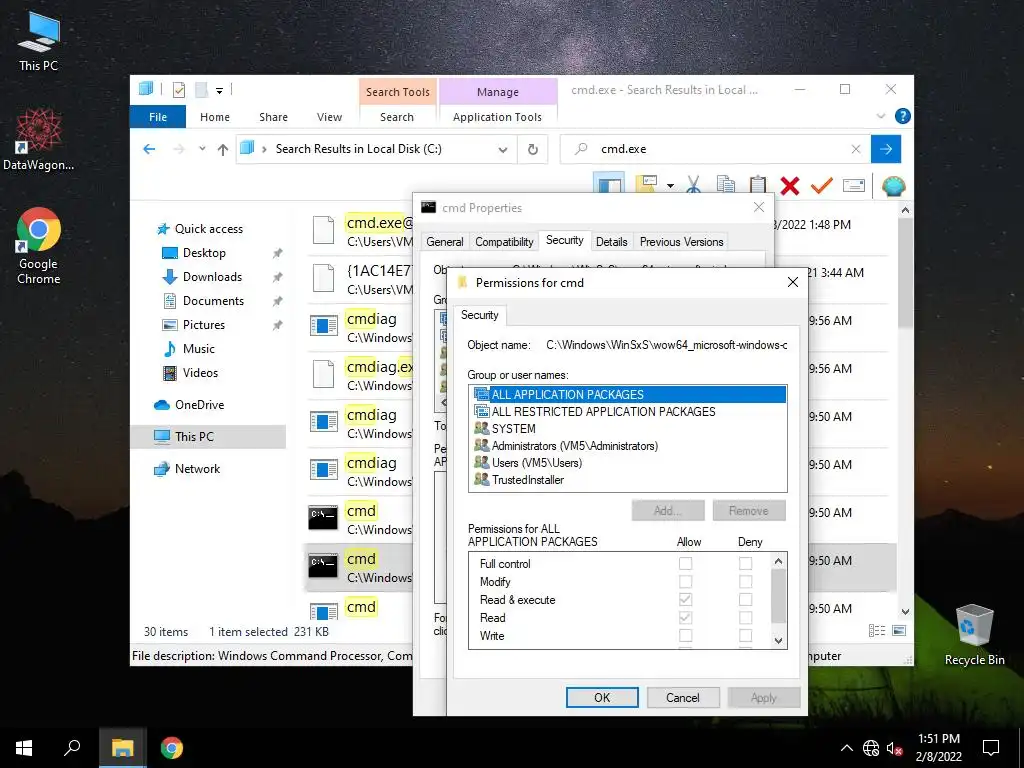Open the View ribbon tab
This screenshot has width=1024, height=768.
coord(329,117)
